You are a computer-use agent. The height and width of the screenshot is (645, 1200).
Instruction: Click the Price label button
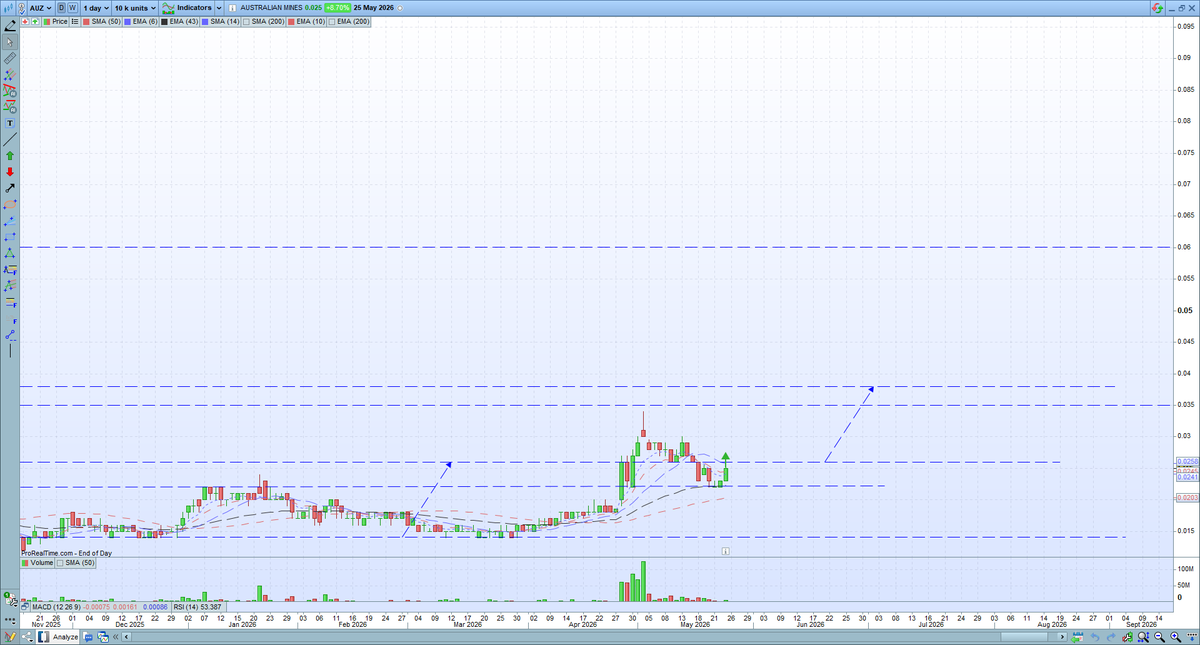click(55, 21)
